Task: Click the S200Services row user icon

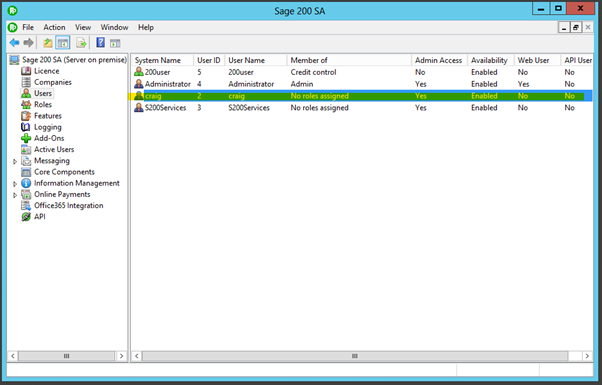Action: (139, 107)
